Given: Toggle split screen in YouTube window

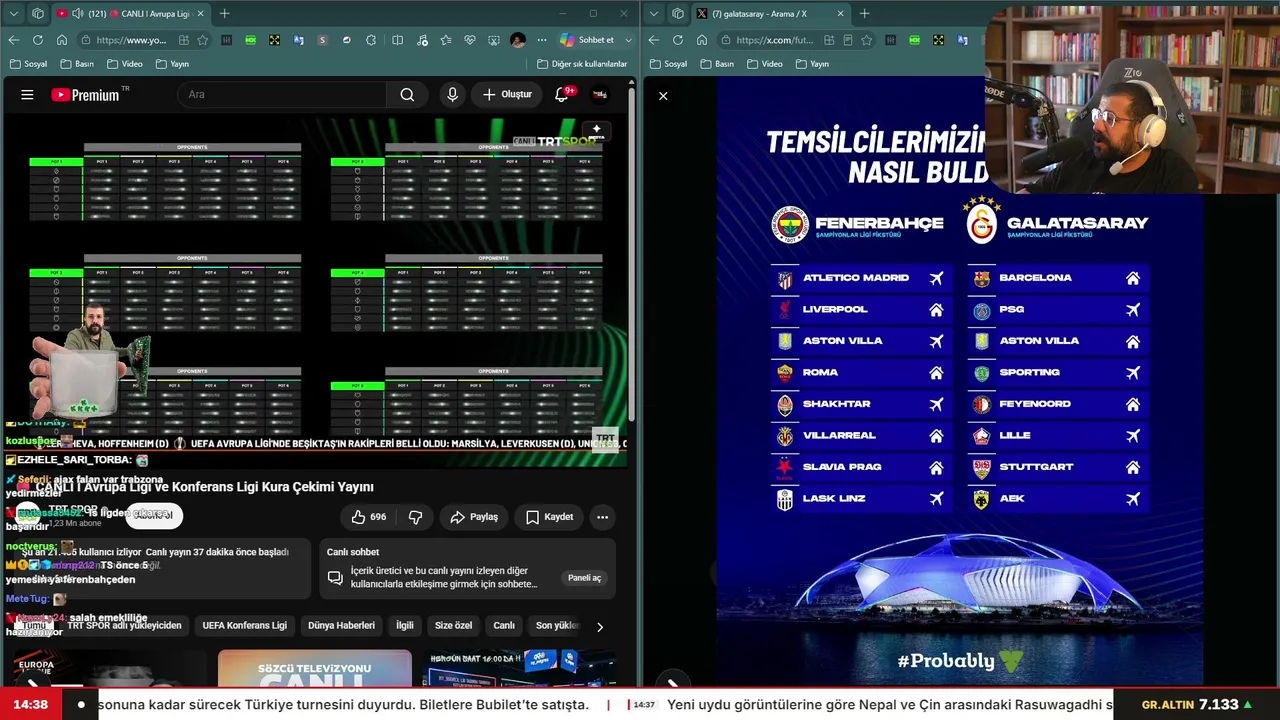Looking at the screenshot, I should click(x=397, y=40).
